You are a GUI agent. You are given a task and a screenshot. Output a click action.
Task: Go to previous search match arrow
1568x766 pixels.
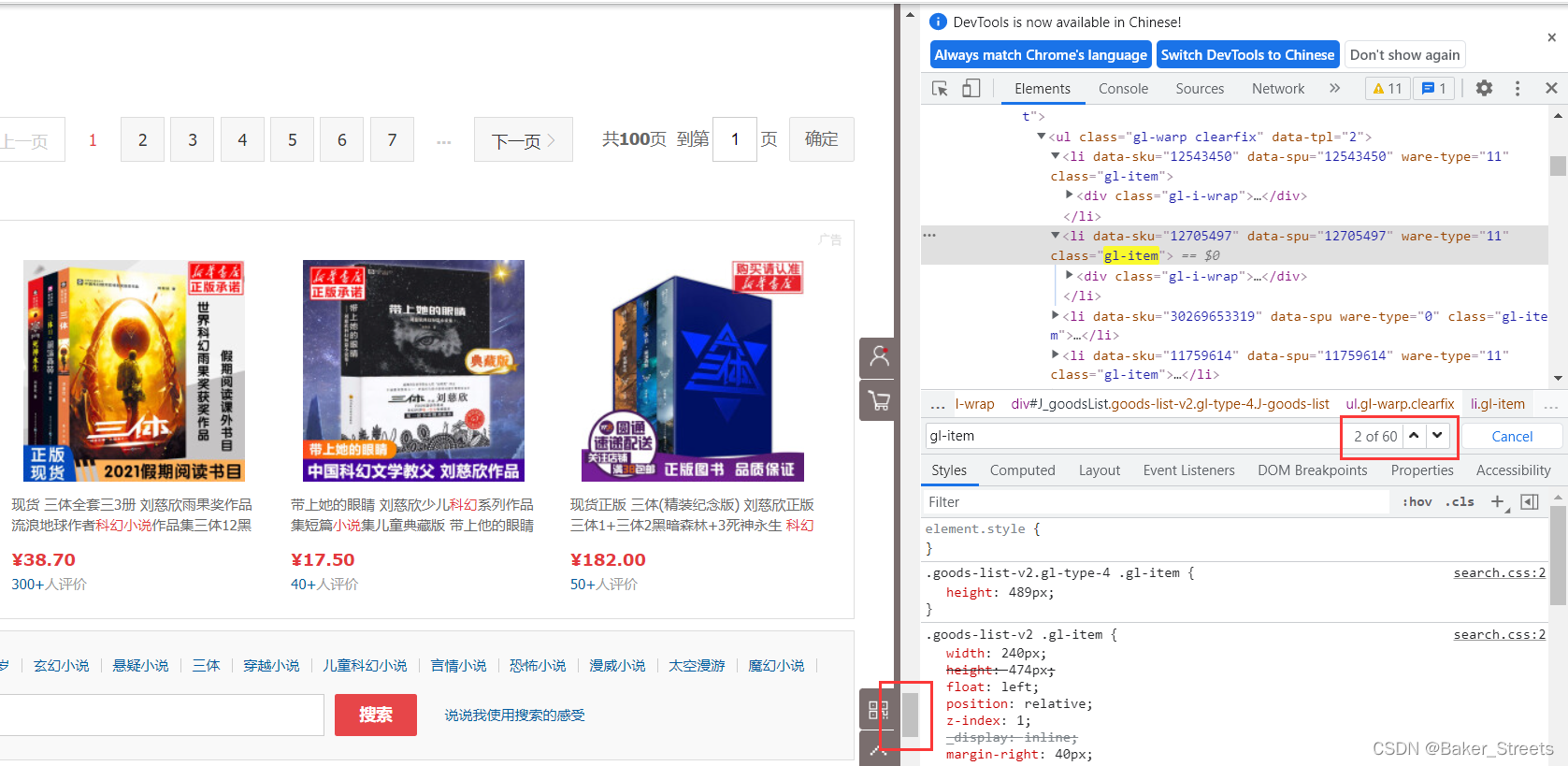[x=1414, y=435]
